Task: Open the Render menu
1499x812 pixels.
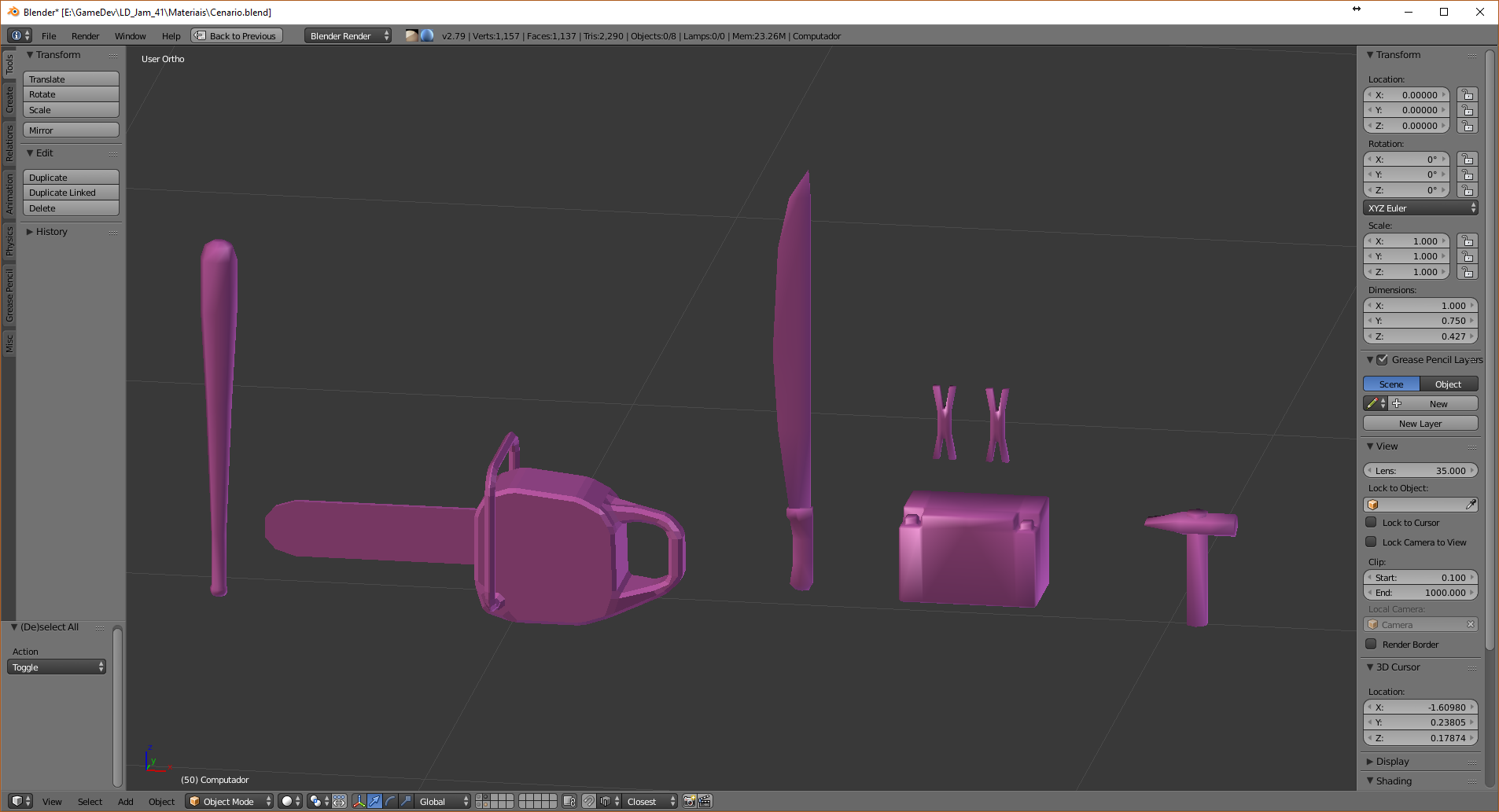Action: point(85,36)
